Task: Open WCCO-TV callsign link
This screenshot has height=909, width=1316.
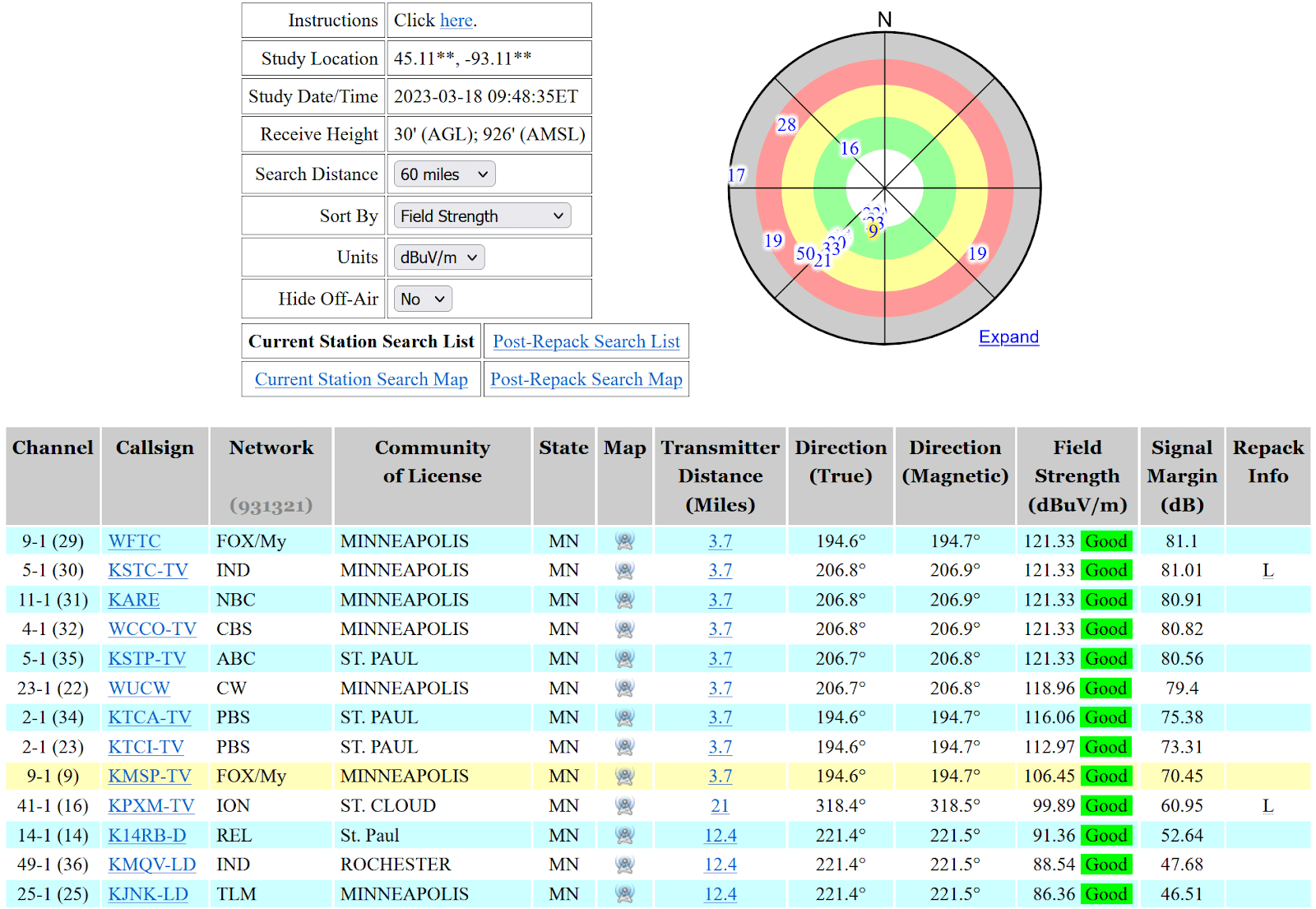Action: pos(152,629)
